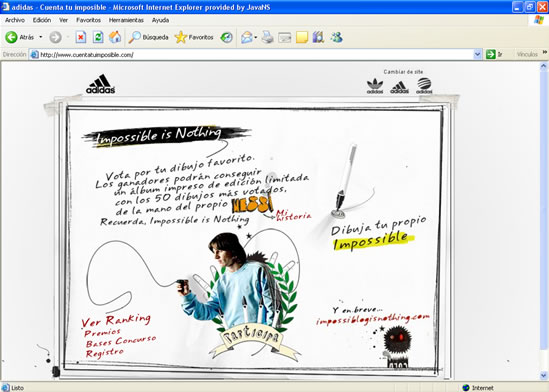The height and width of the screenshot is (392, 549).
Task: Expand the Vínculos links toolbar
Action: pyautogui.click(x=545, y=52)
